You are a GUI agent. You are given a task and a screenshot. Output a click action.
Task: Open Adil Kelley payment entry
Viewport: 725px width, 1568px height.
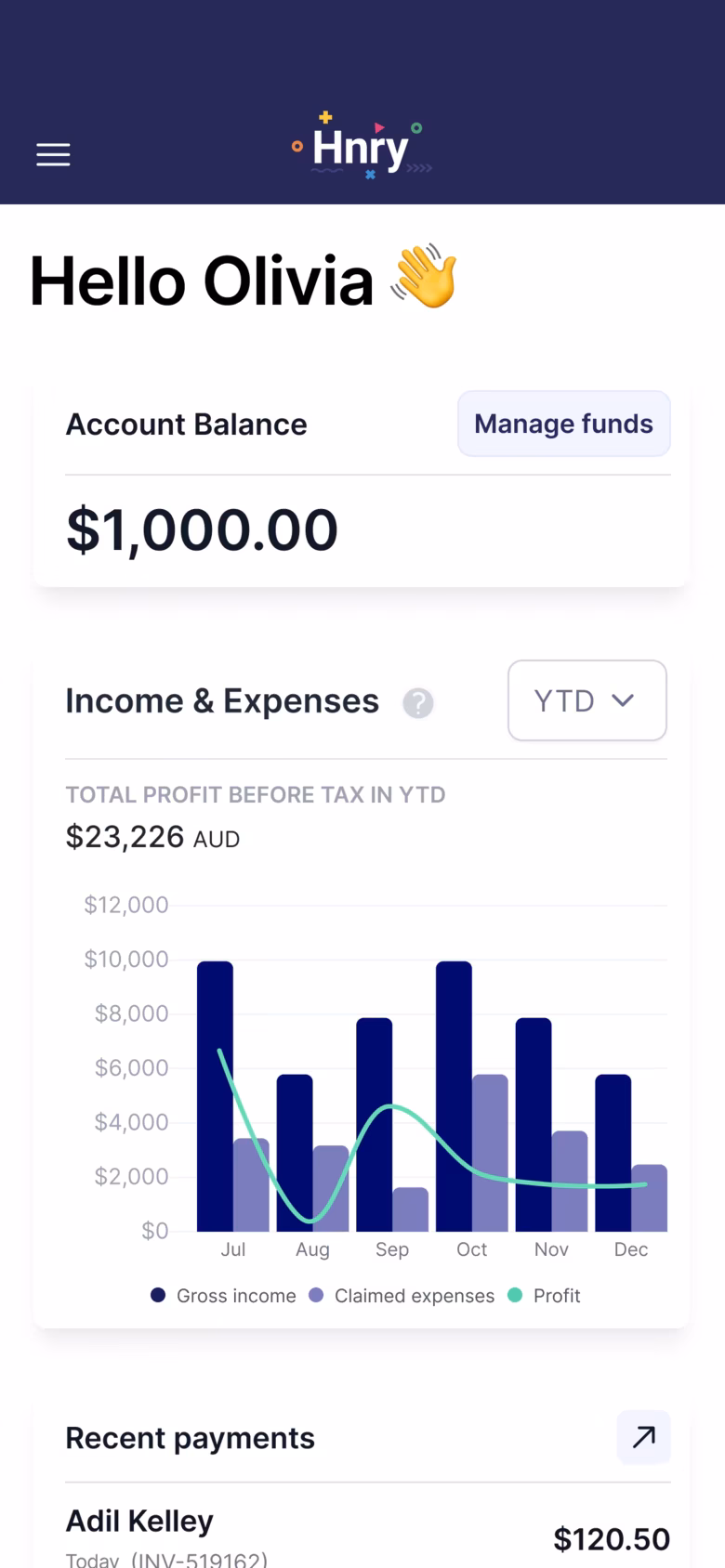pyautogui.click(x=367, y=1536)
